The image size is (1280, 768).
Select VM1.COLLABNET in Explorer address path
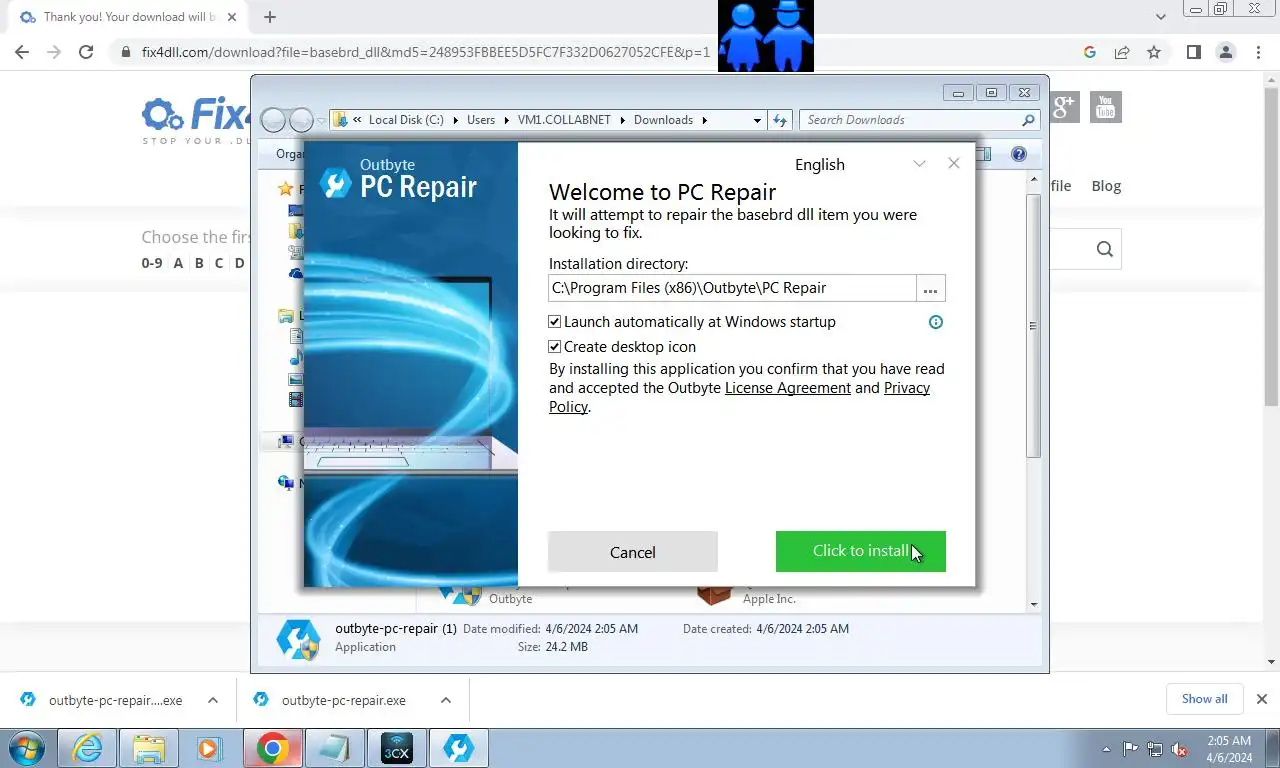pyautogui.click(x=564, y=120)
